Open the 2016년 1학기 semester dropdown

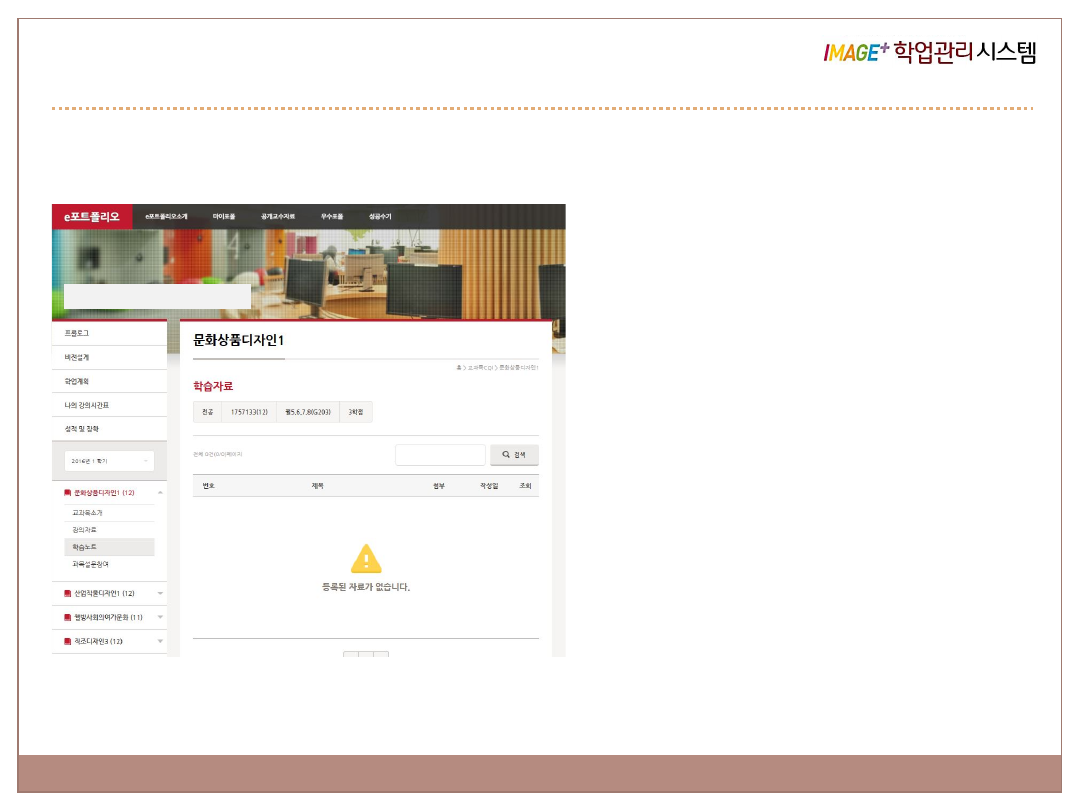pos(110,461)
